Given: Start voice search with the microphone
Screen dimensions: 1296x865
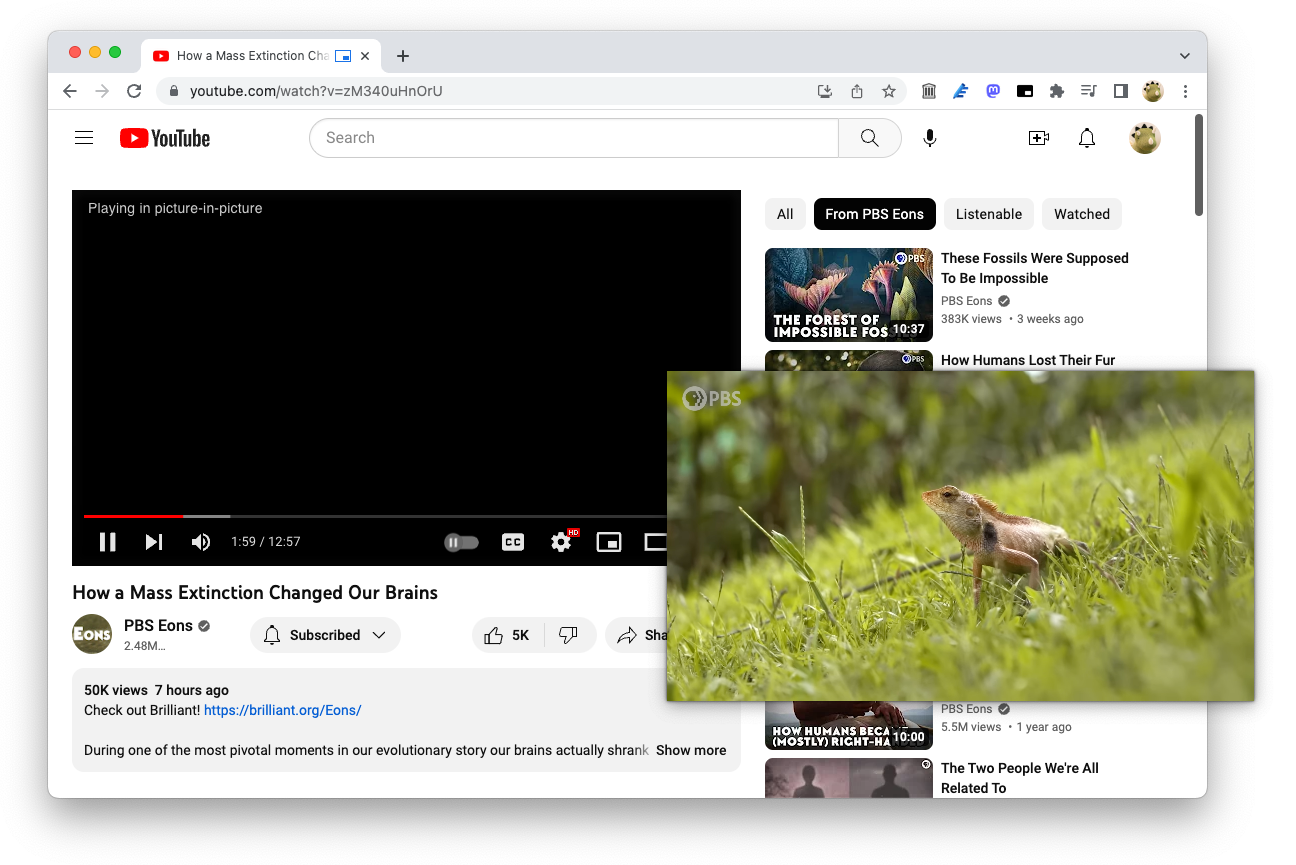Looking at the screenshot, I should pyautogui.click(x=930, y=138).
